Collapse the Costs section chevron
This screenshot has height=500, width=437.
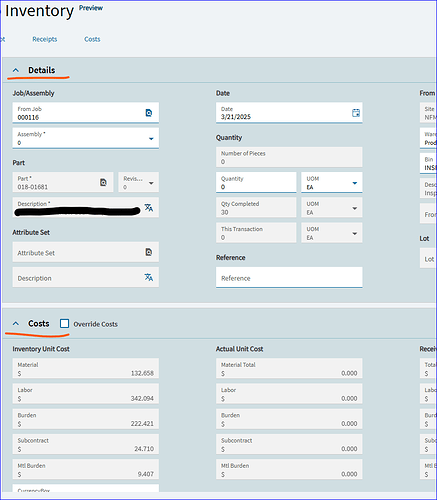pos(16,324)
